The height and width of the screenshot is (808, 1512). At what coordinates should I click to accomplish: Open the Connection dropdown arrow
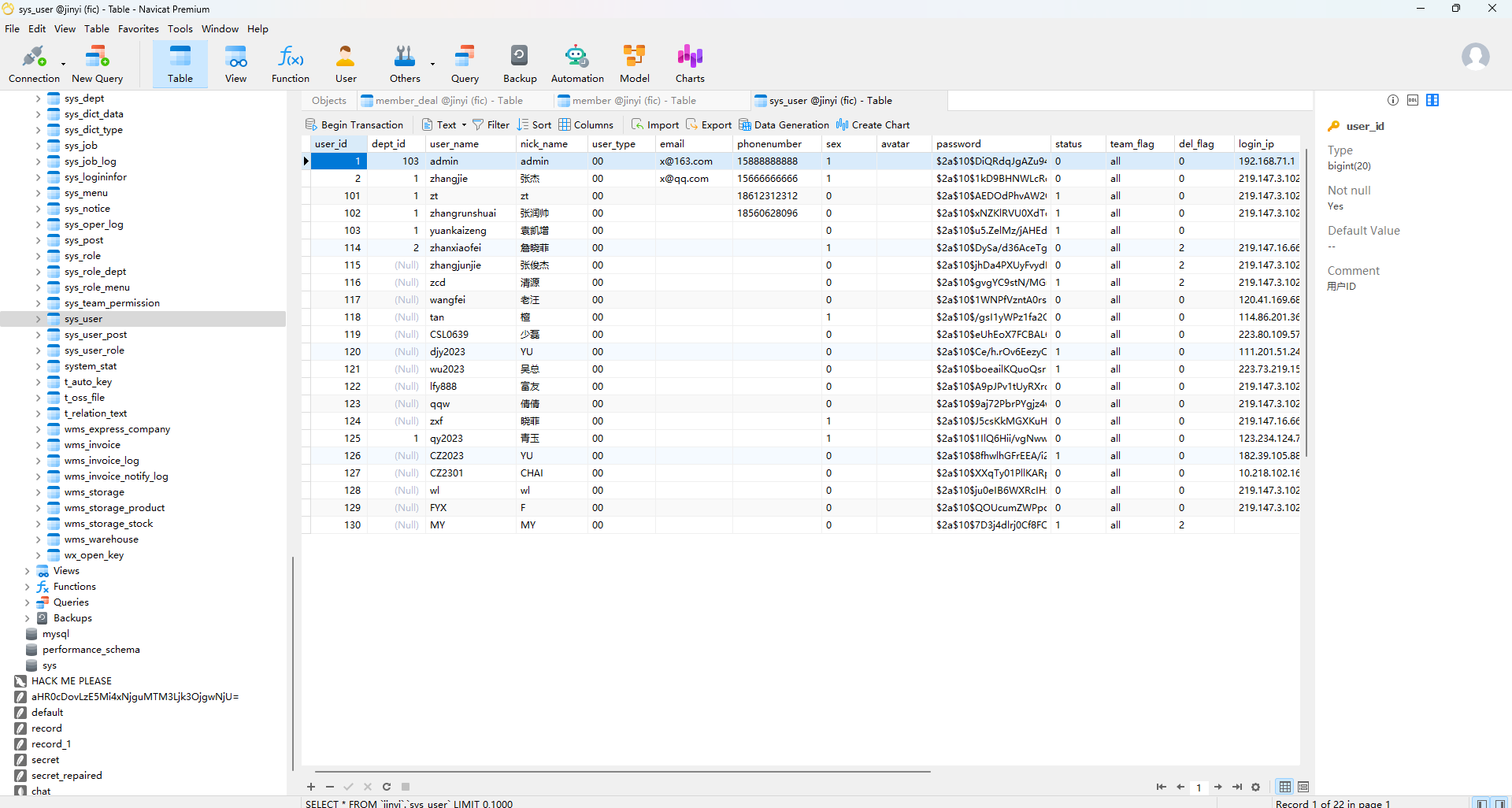click(63, 64)
